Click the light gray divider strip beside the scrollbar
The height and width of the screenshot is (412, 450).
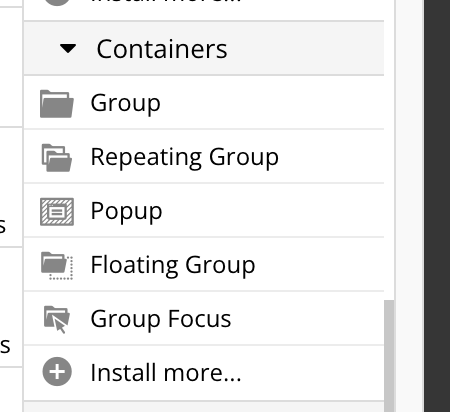[410, 206]
